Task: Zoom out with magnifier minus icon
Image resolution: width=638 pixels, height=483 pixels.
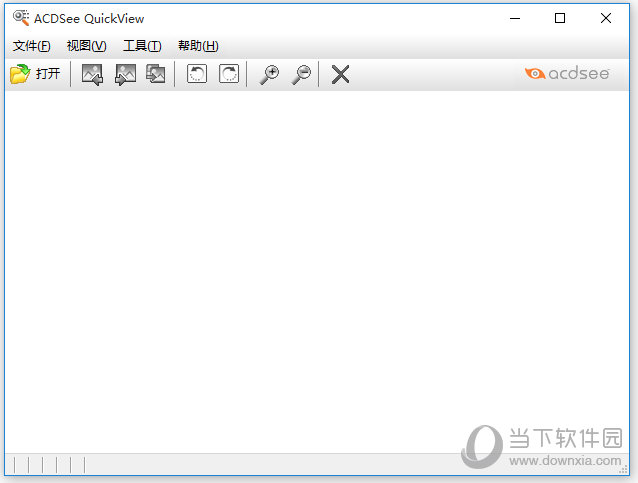Action: coord(301,74)
